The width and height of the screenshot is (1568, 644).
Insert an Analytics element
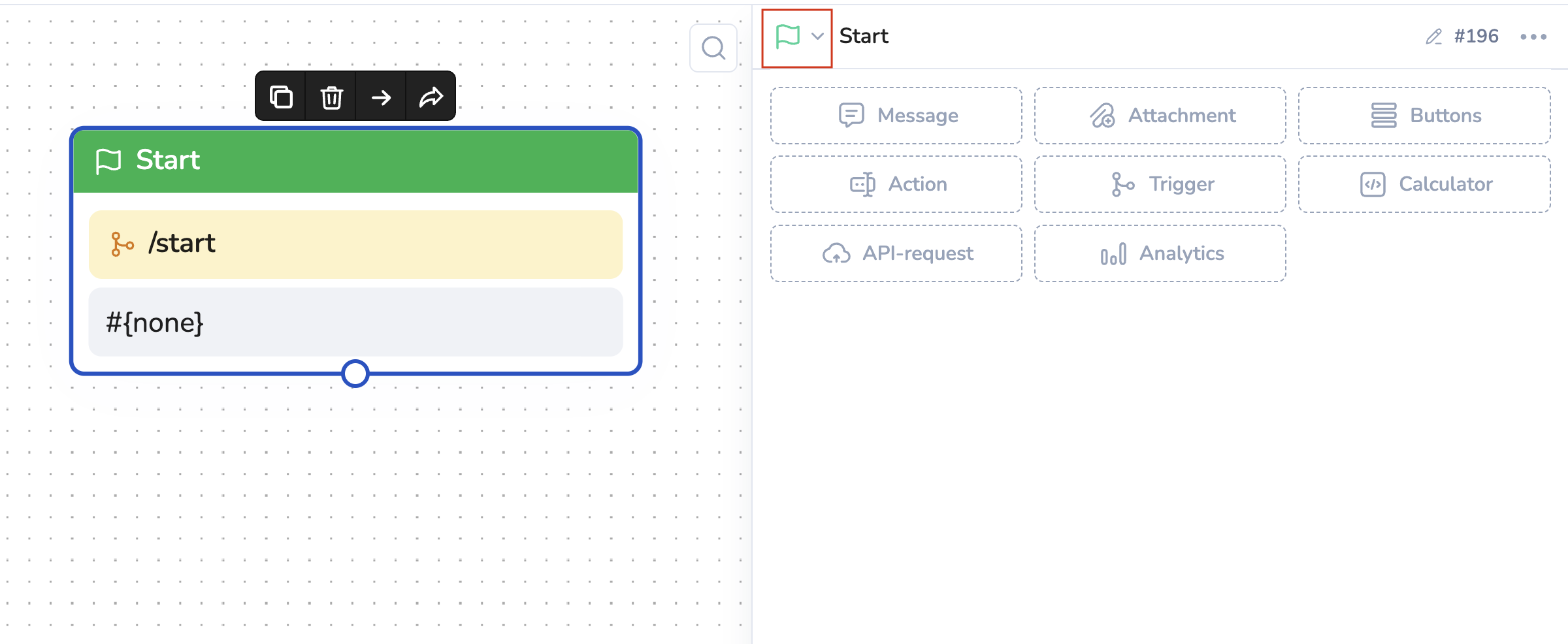1160,253
